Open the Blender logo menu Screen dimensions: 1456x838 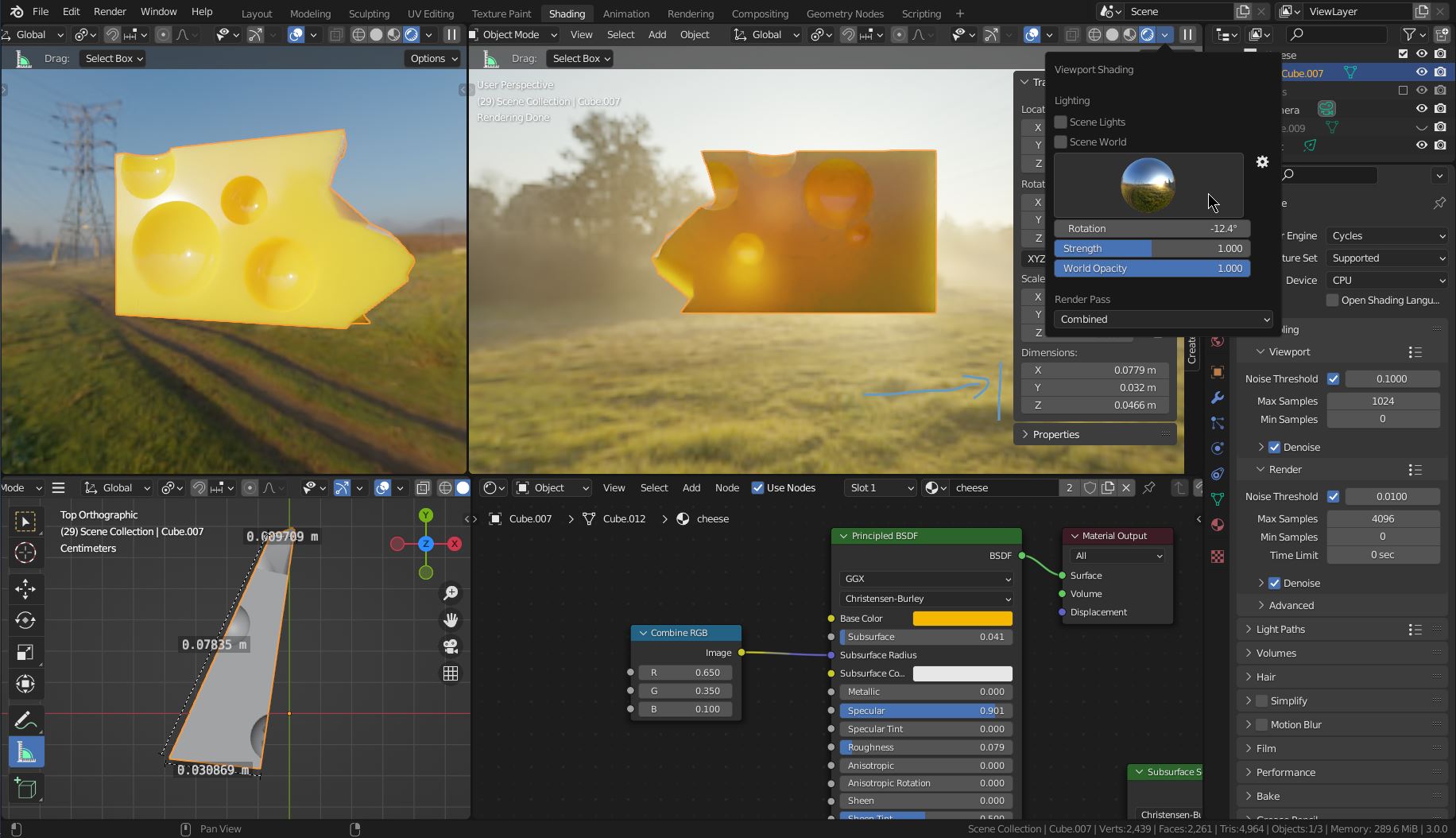pyautogui.click(x=17, y=12)
